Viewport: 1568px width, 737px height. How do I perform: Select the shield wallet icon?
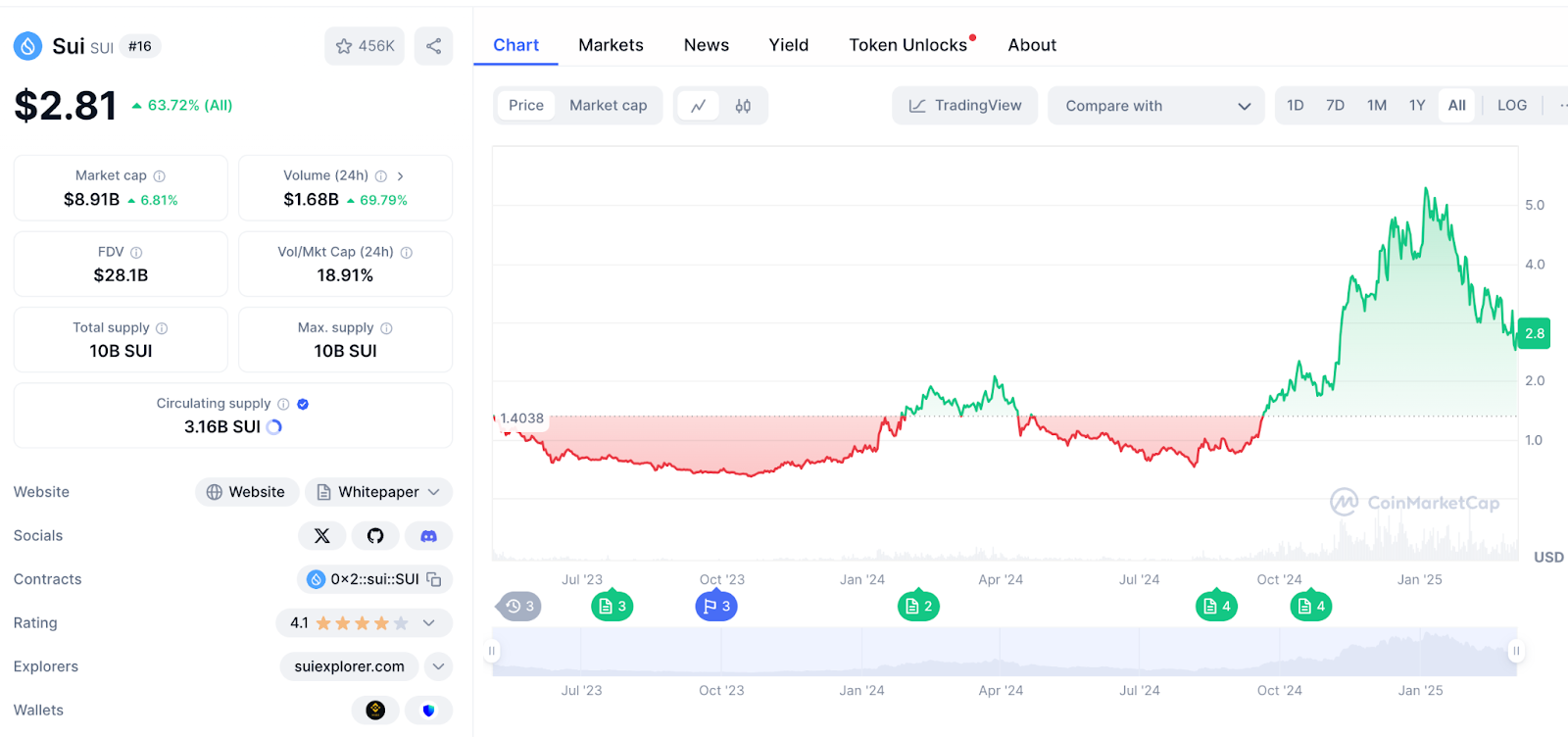(428, 711)
